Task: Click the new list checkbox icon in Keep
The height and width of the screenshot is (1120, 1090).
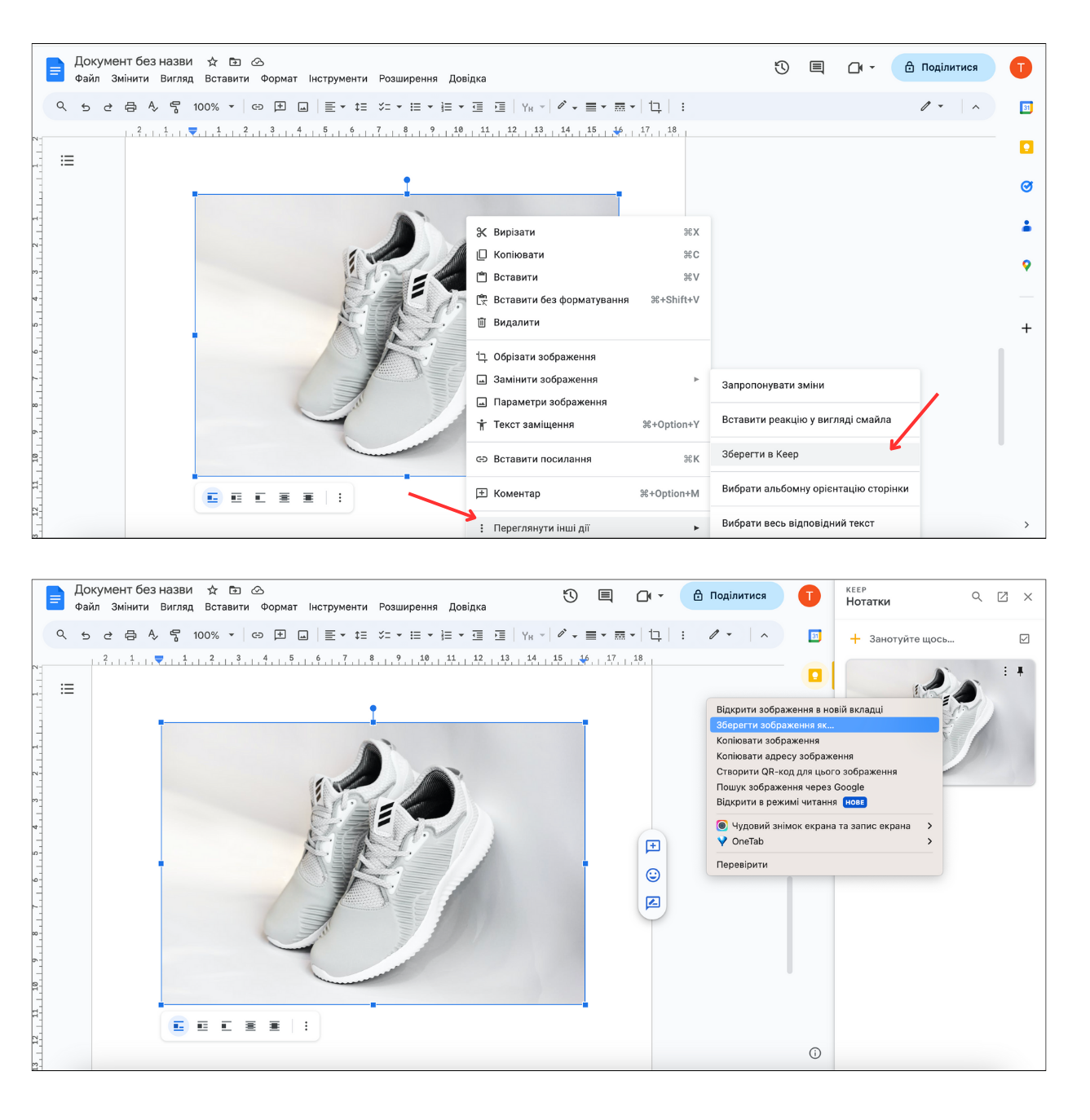Action: tap(1025, 639)
